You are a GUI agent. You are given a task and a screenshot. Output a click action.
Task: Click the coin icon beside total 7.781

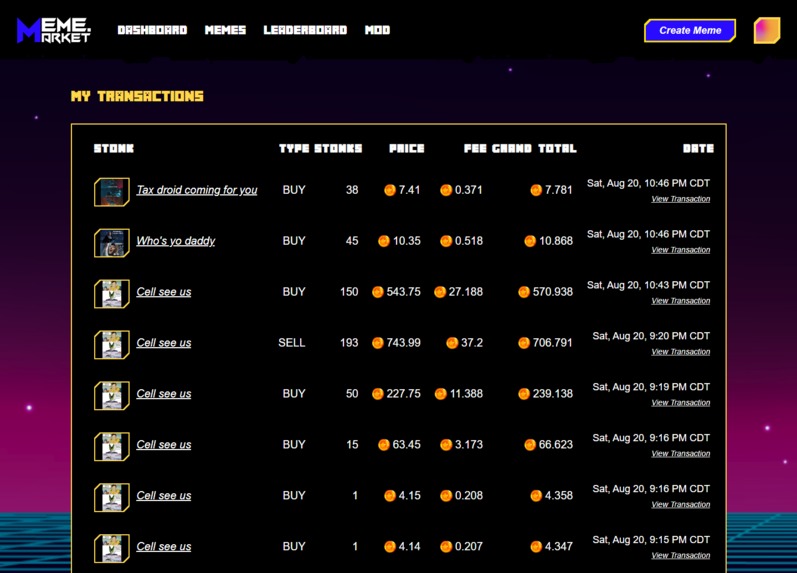point(536,190)
